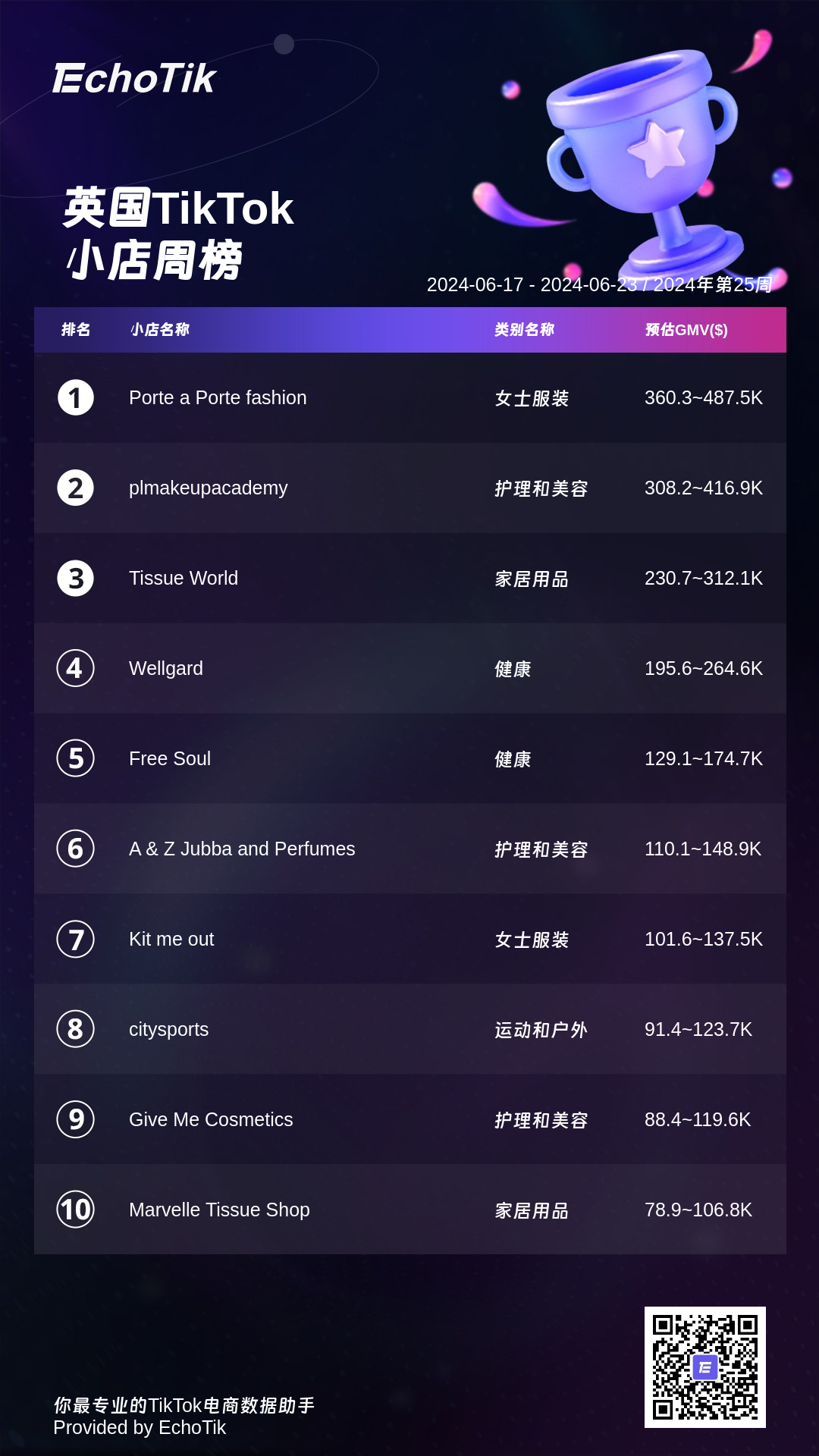Click the 小店名称 column header

(x=160, y=330)
